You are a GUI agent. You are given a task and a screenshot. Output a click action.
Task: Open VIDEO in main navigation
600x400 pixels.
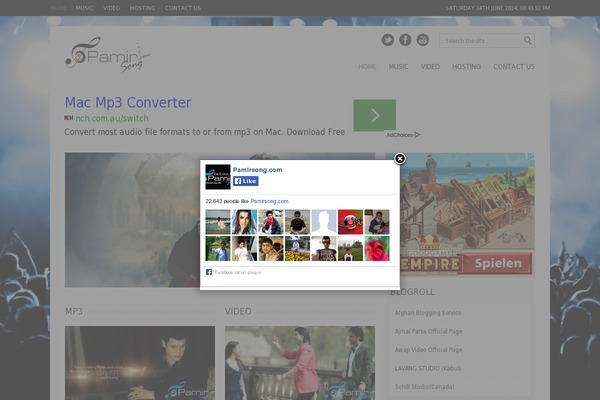(x=430, y=67)
